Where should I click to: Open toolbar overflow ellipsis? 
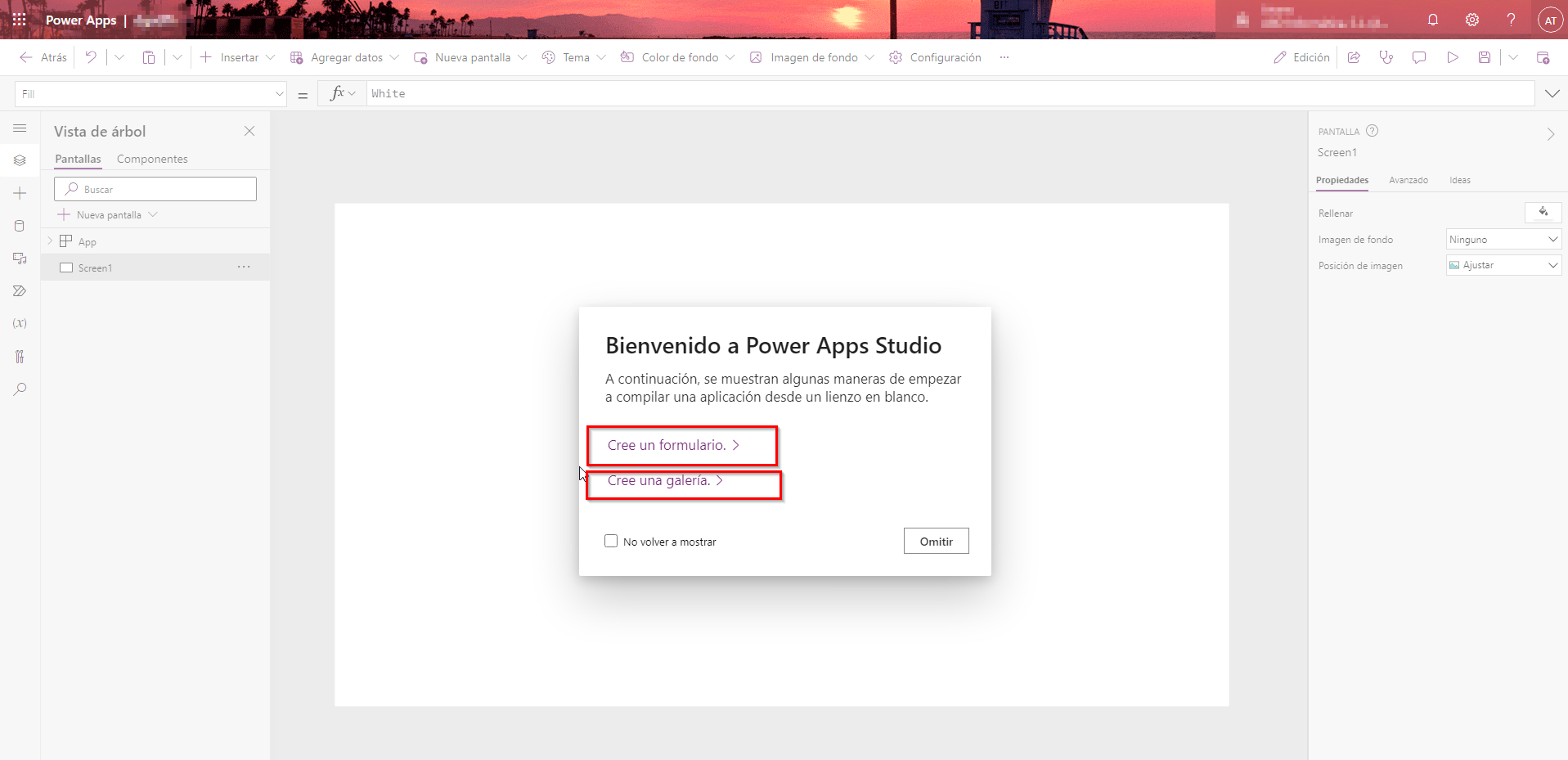tap(1004, 57)
